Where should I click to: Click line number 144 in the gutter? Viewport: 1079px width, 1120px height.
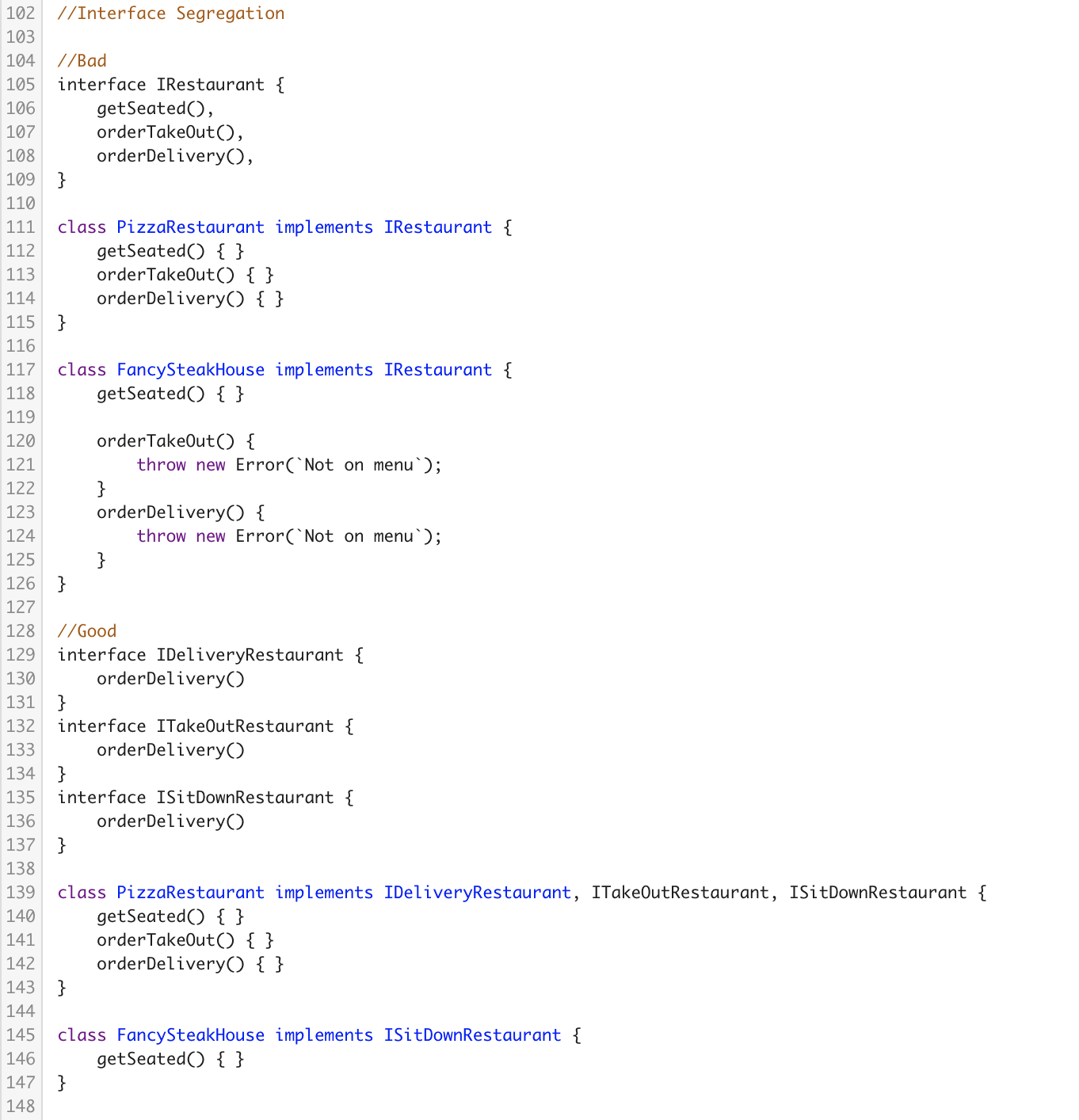pyautogui.click(x=21, y=1011)
